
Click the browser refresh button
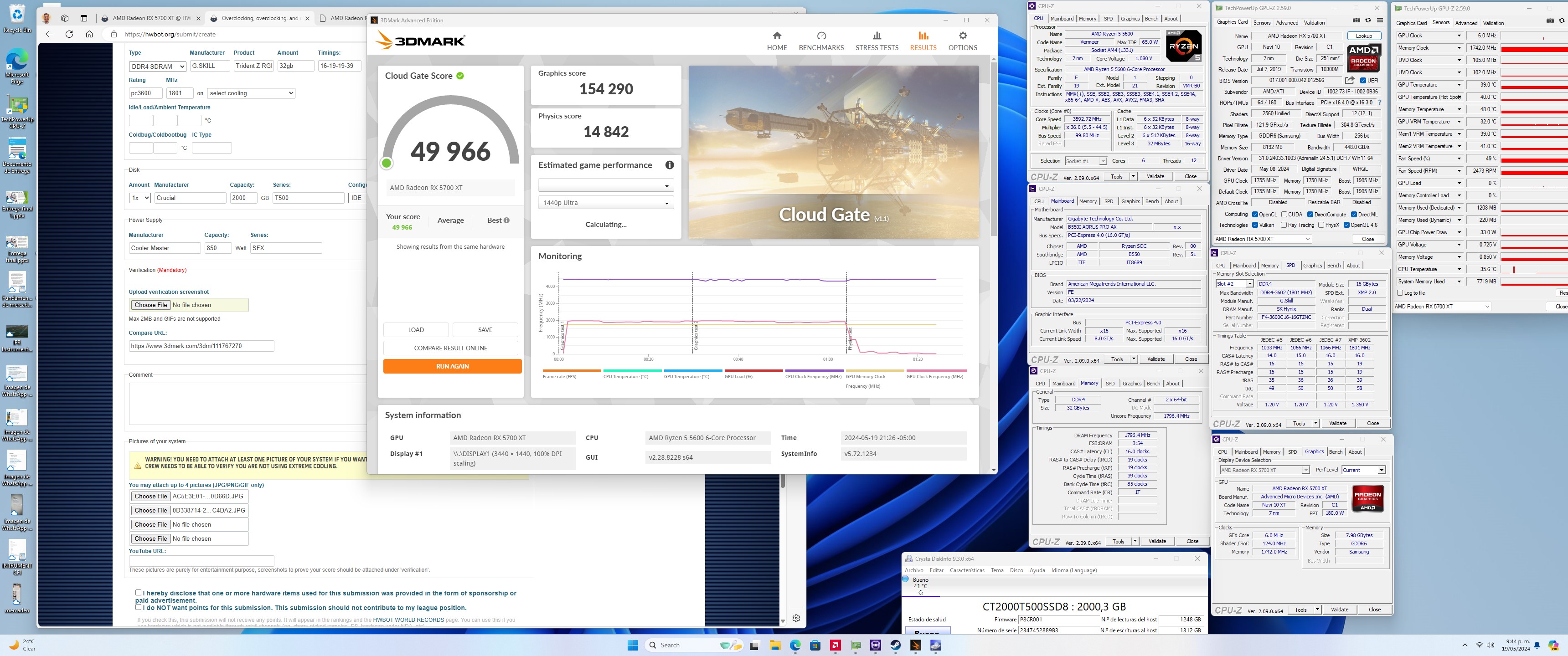[x=69, y=34]
